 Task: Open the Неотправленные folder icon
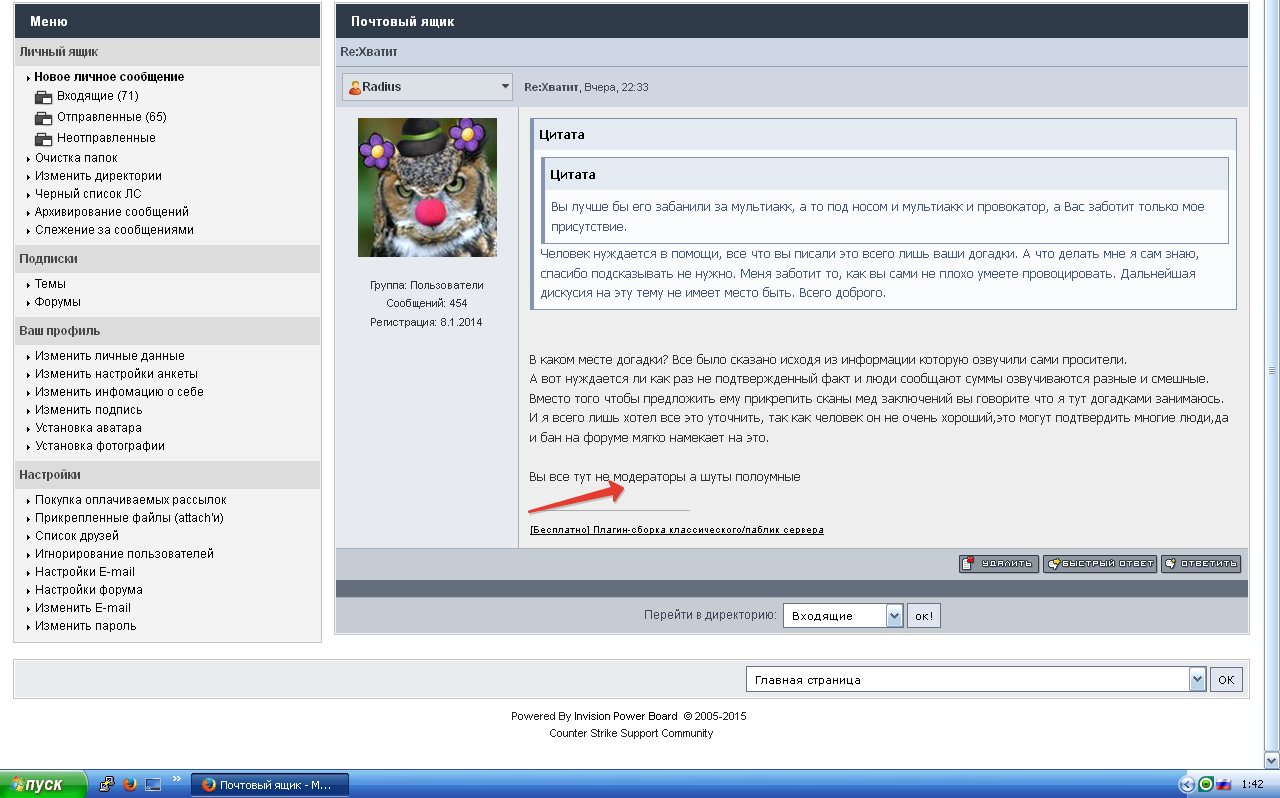[43, 139]
